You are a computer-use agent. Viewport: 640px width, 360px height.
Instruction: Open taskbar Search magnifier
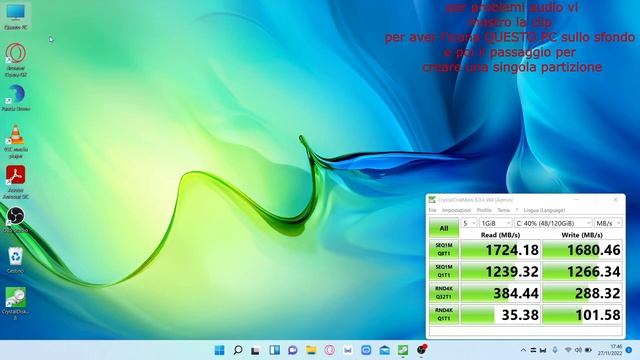(238, 350)
